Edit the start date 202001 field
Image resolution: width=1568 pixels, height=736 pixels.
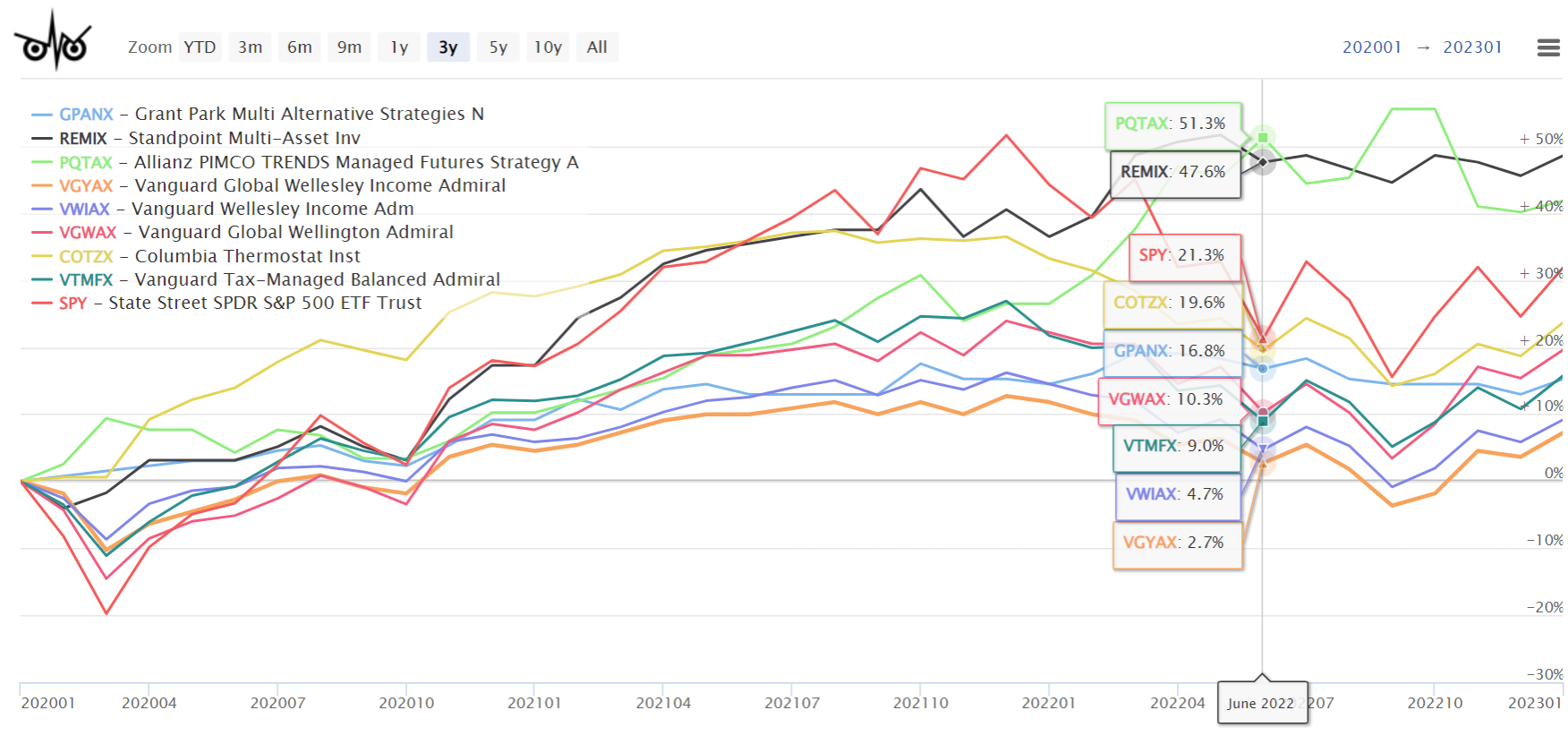coord(1372,47)
